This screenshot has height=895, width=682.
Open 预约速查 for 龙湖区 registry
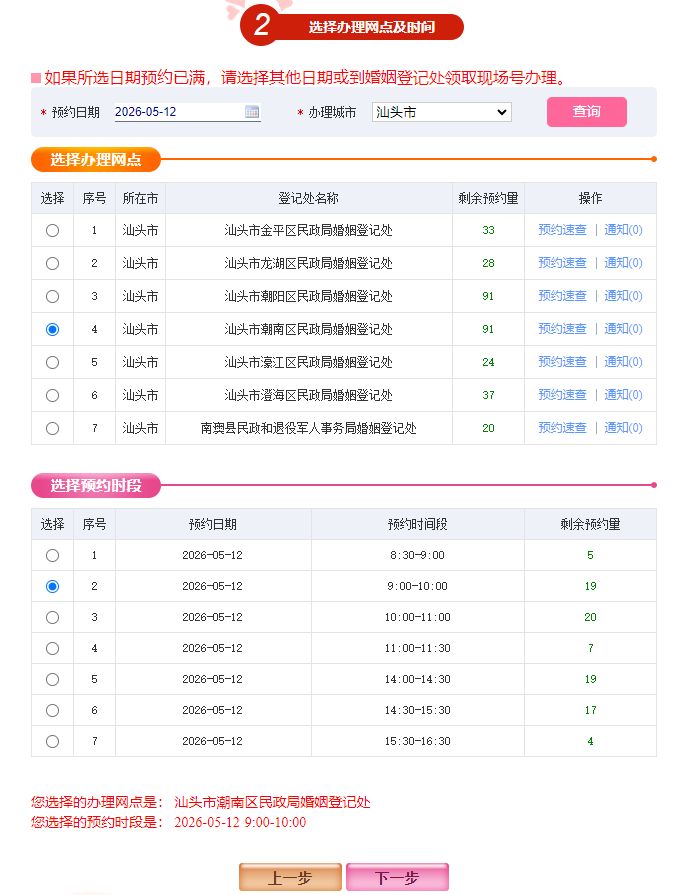coord(562,263)
